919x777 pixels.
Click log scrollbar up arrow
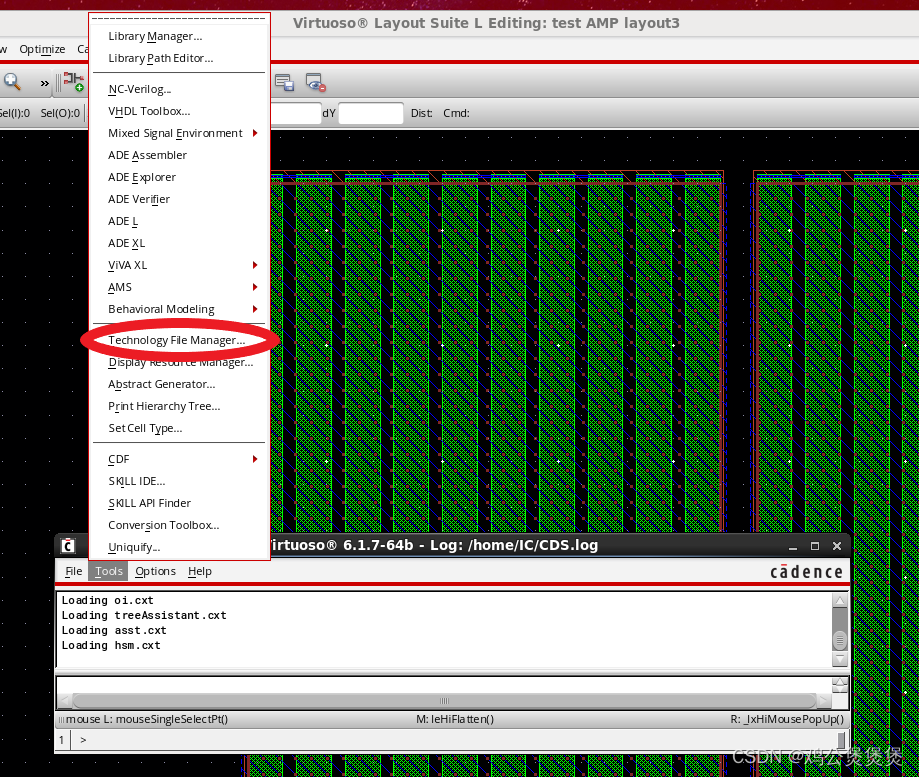click(840, 601)
